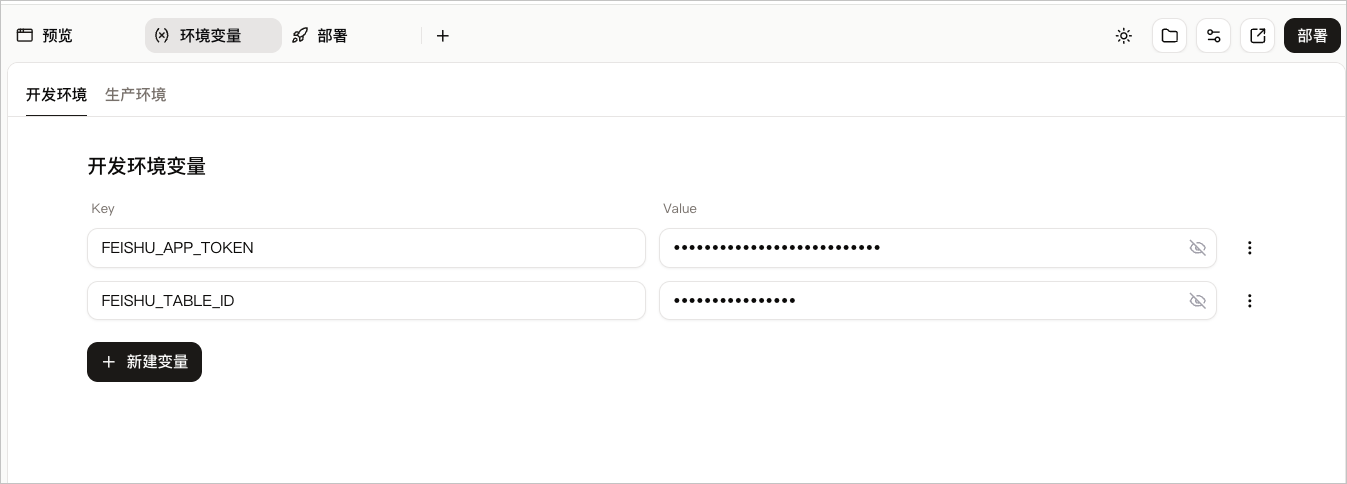Open the more options menu for FEISHU_APP_TOKEN
The width and height of the screenshot is (1347, 484).
point(1249,248)
